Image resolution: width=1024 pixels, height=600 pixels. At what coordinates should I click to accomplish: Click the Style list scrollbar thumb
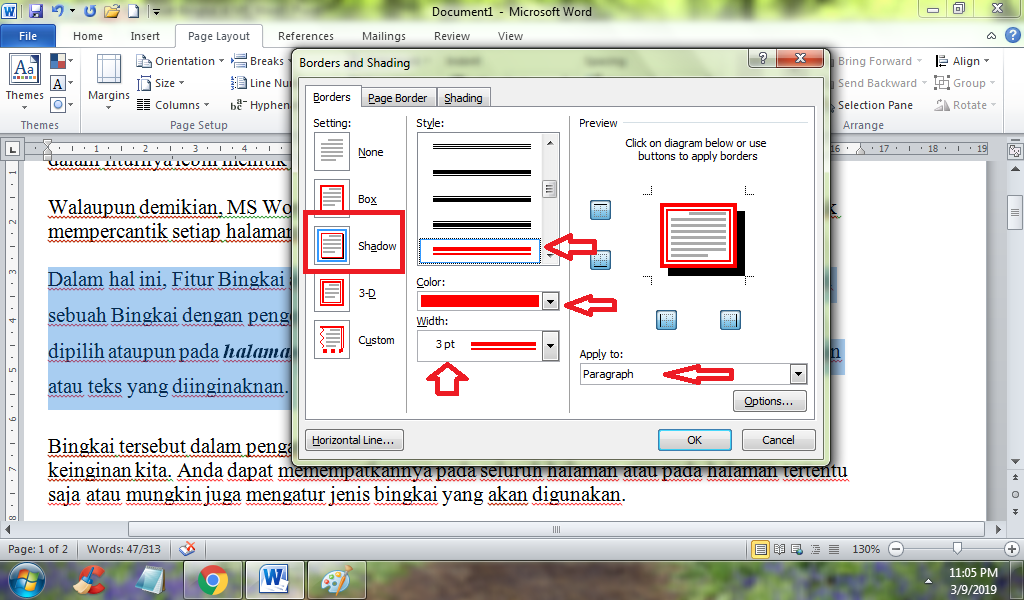click(x=550, y=189)
